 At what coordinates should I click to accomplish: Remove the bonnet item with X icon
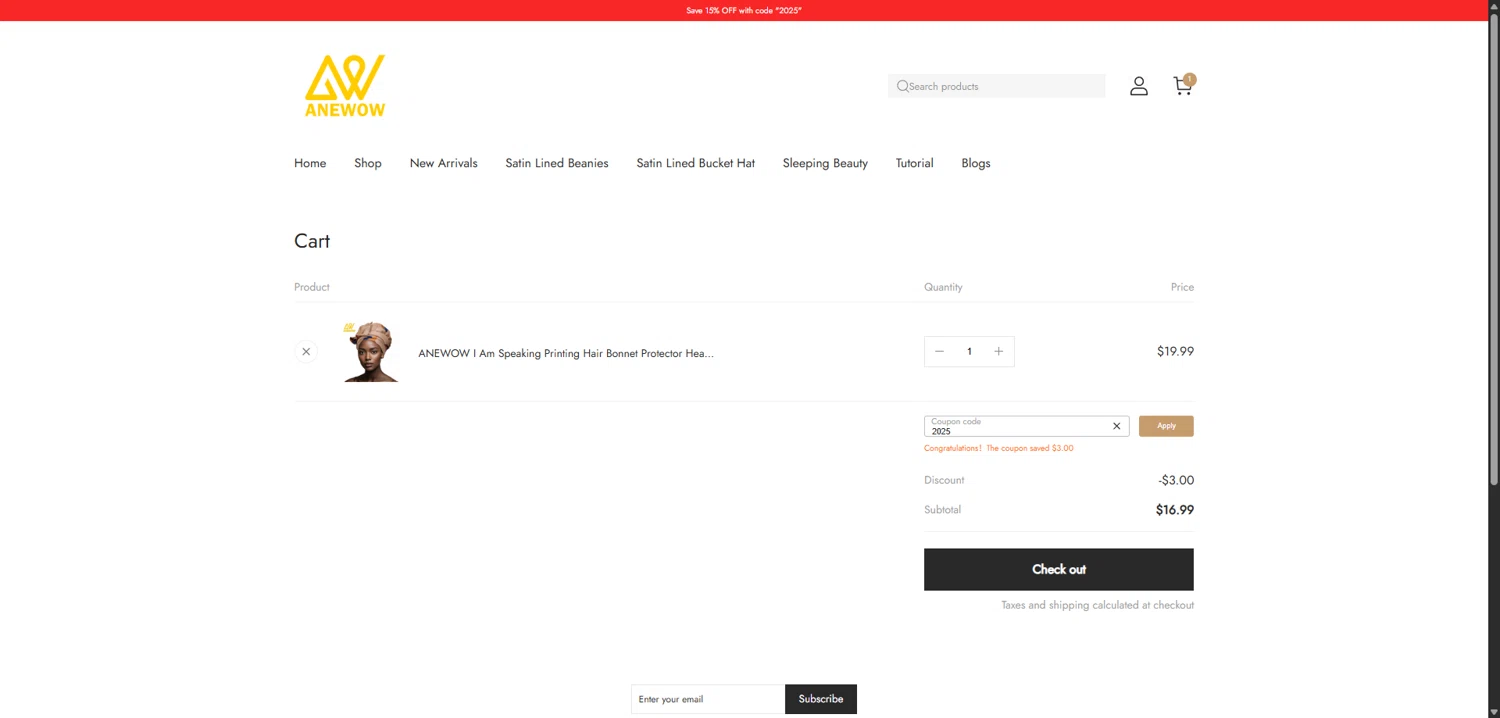[x=306, y=351]
